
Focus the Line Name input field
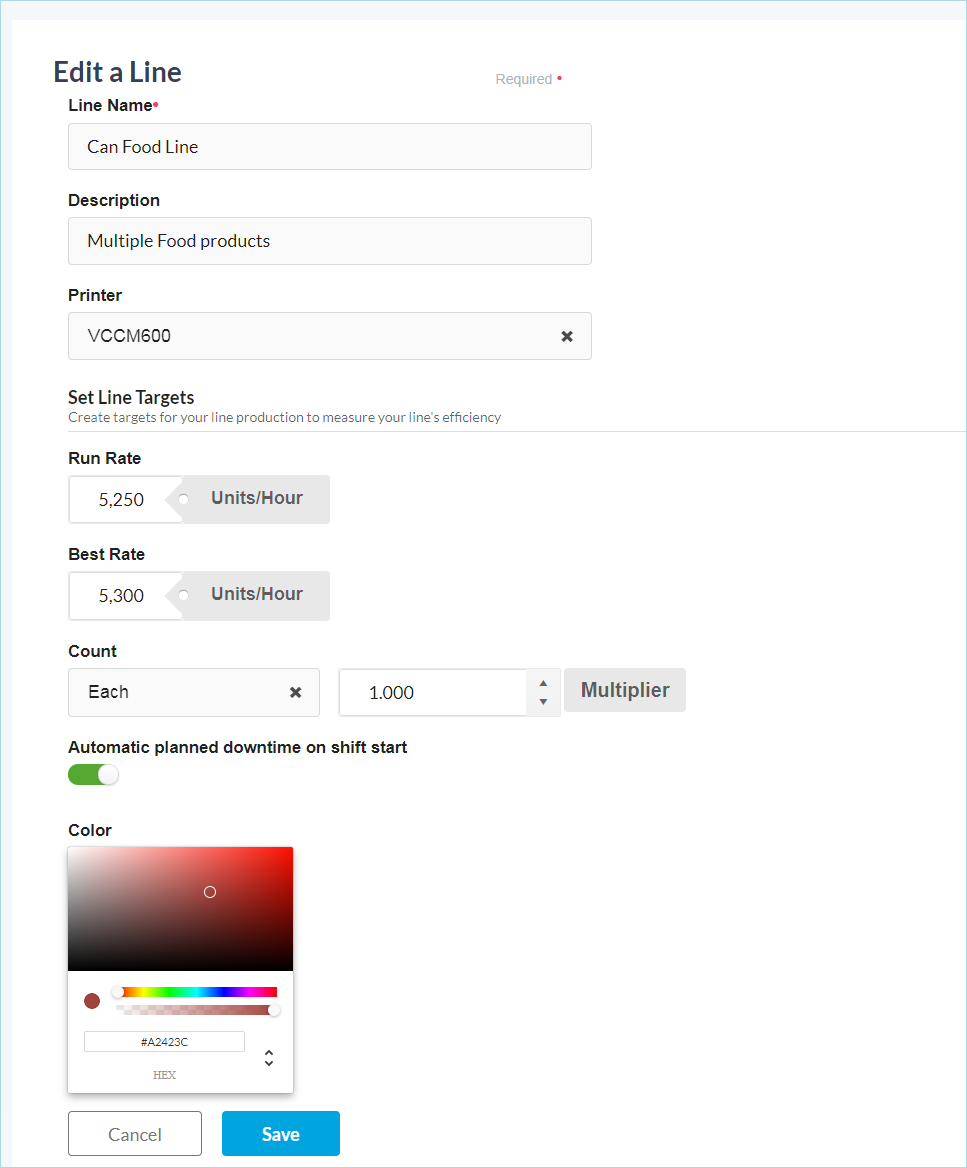click(329, 147)
